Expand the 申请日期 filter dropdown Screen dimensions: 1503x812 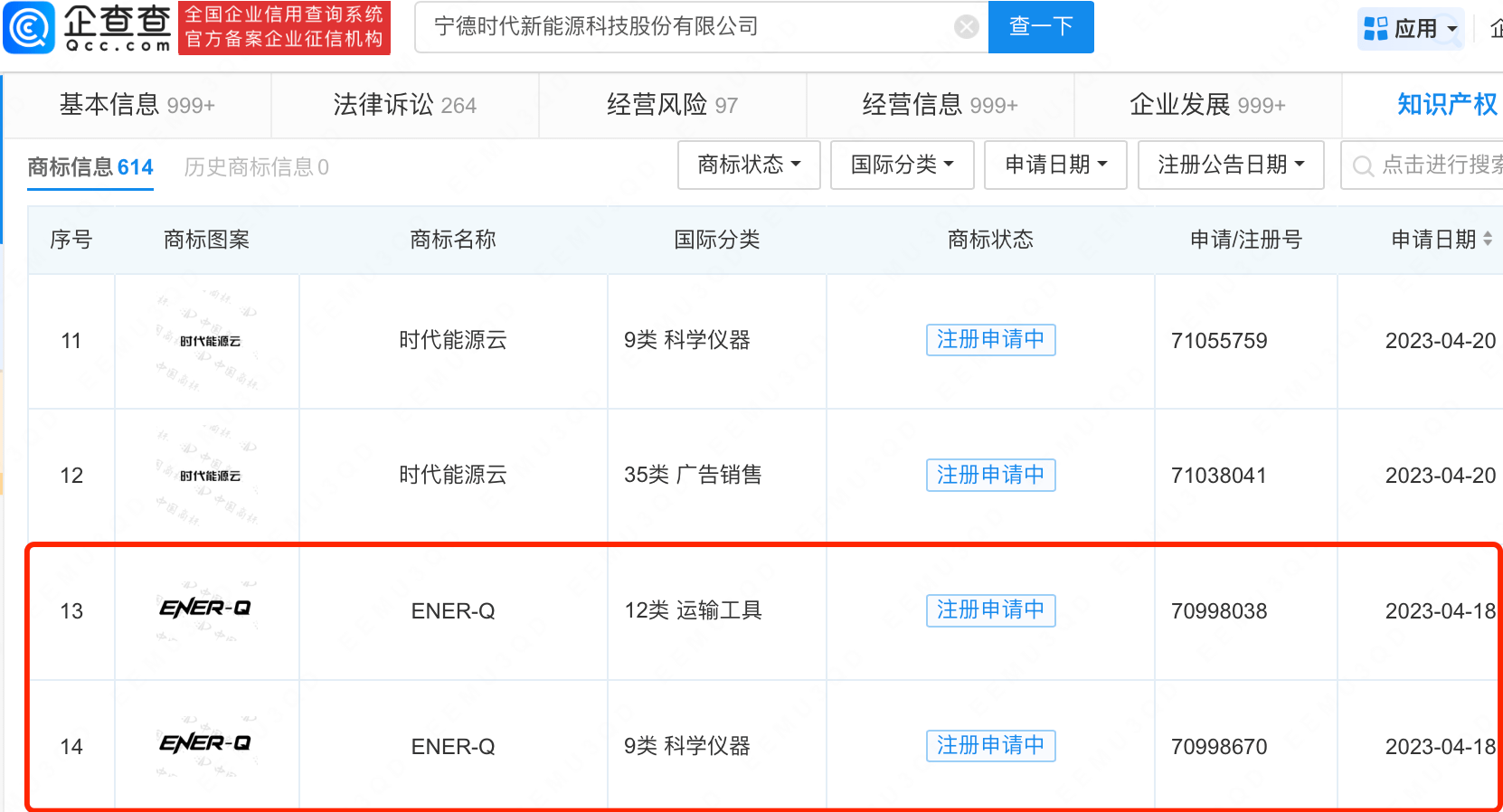(x=1055, y=165)
